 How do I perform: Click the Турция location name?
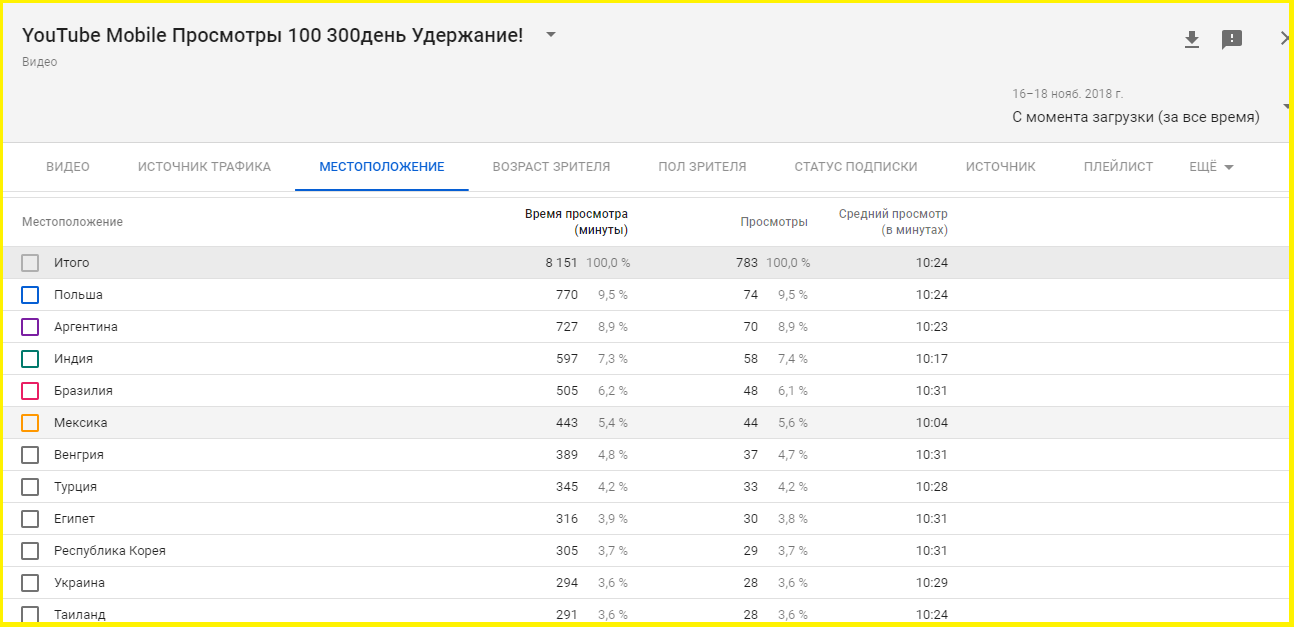tap(75, 487)
